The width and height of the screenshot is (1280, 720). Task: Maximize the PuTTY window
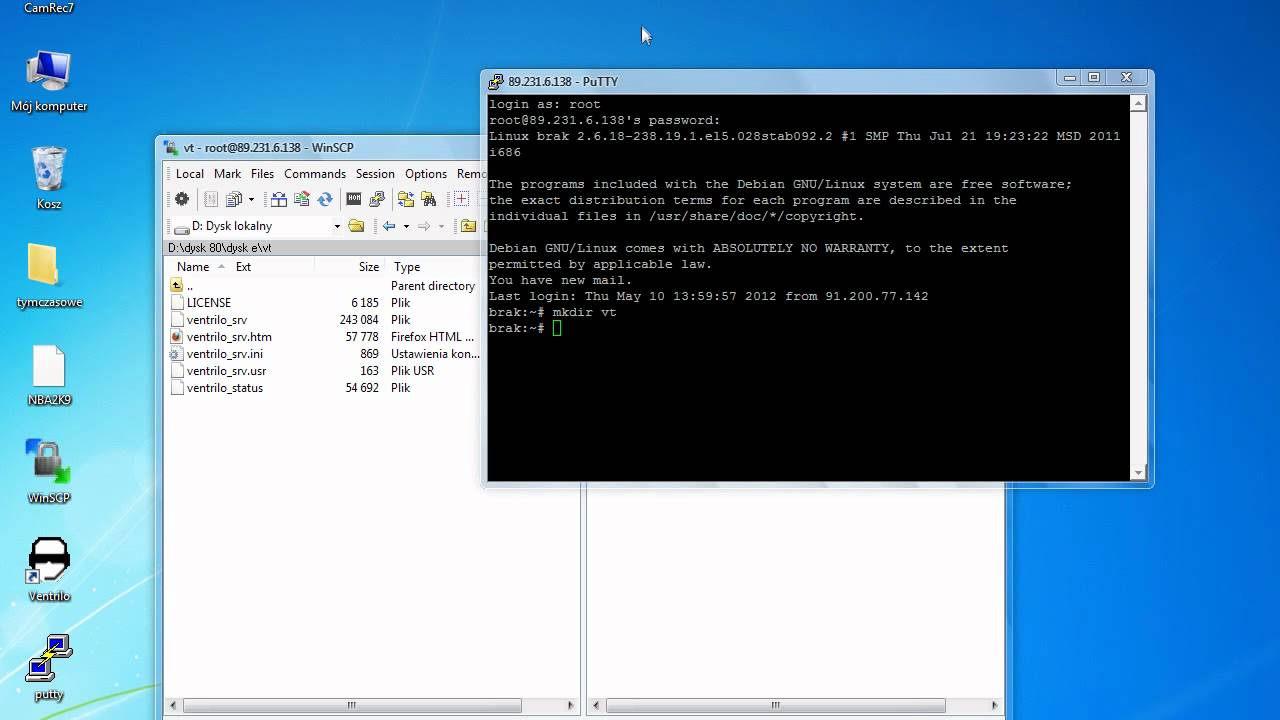pyautogui.click(x=1094, y=77)
